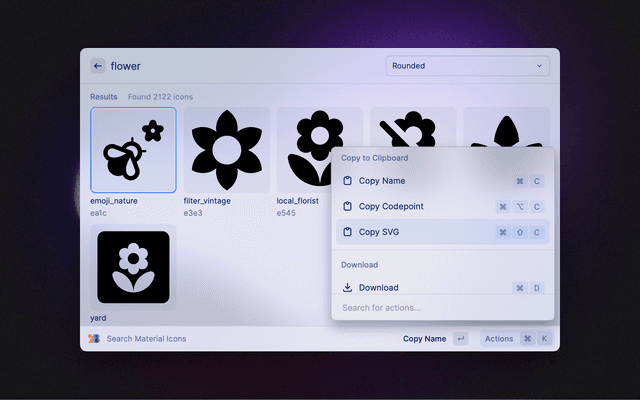Select the emoji_nature bee and flower icon
The image size is (640, 400).
[133, 150]
